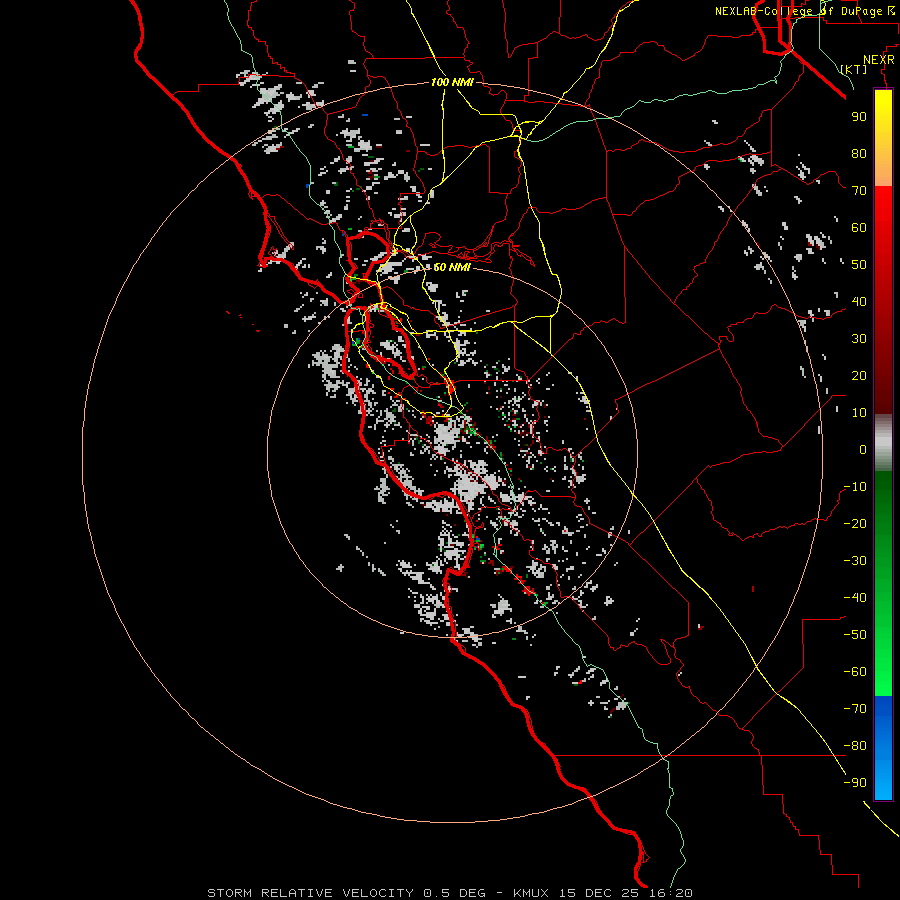Screen dimensions: 900x900
Task: Select the -40 value on velocity scale
Action: [855, 598]
